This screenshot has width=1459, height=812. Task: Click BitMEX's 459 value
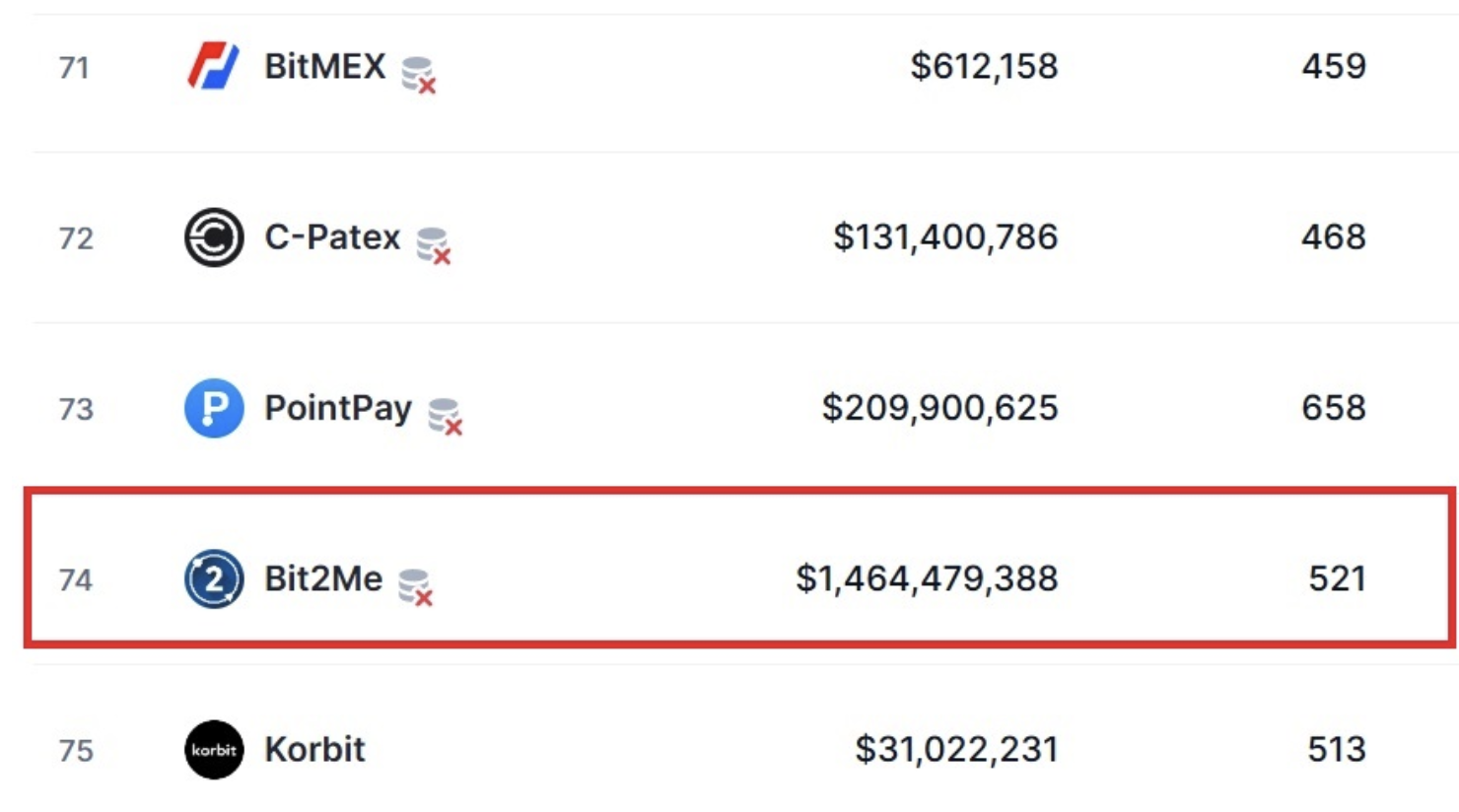pos(1334,66)
